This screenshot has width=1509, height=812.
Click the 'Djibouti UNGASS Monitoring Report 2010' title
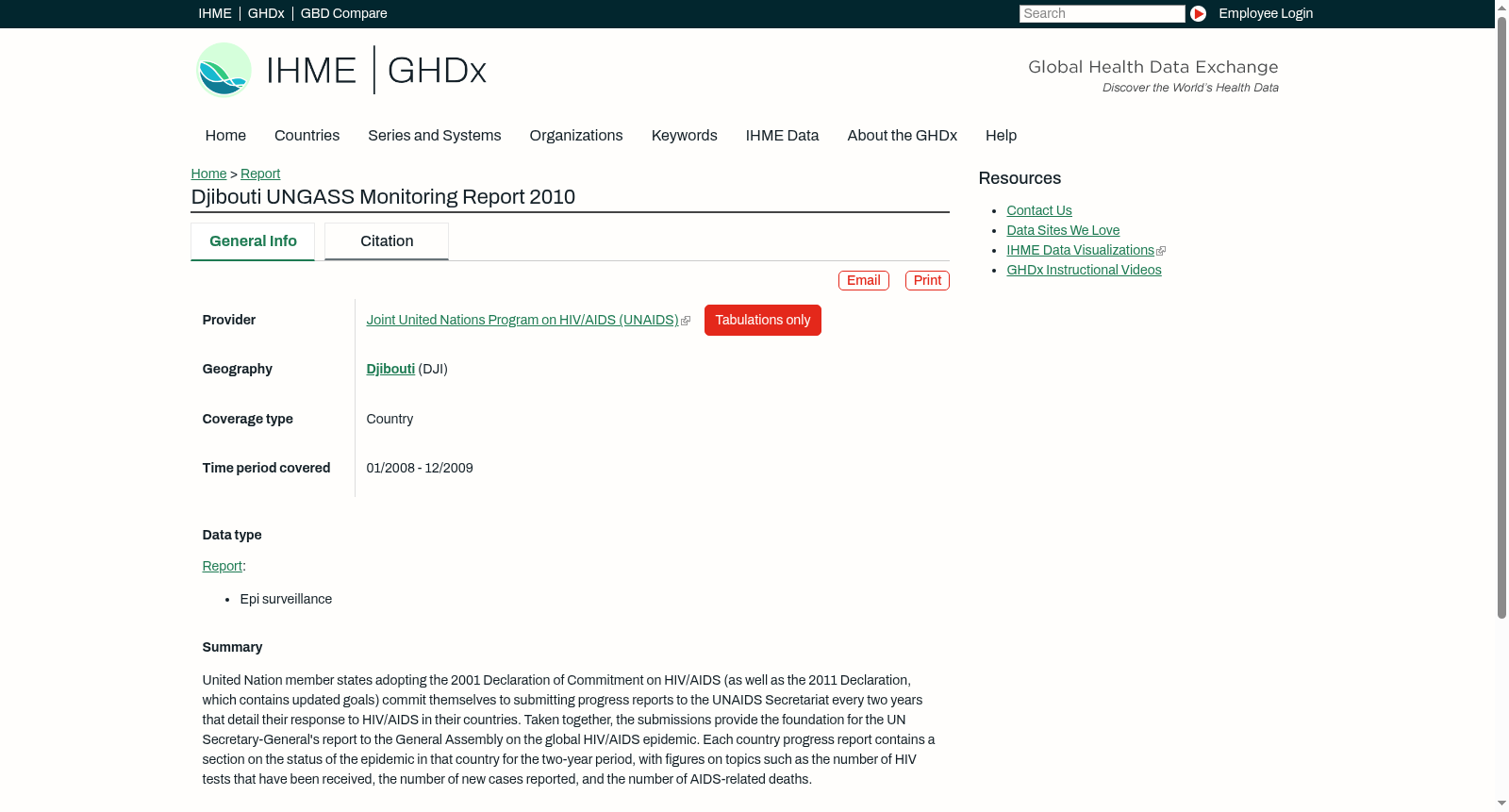[383, 196]
